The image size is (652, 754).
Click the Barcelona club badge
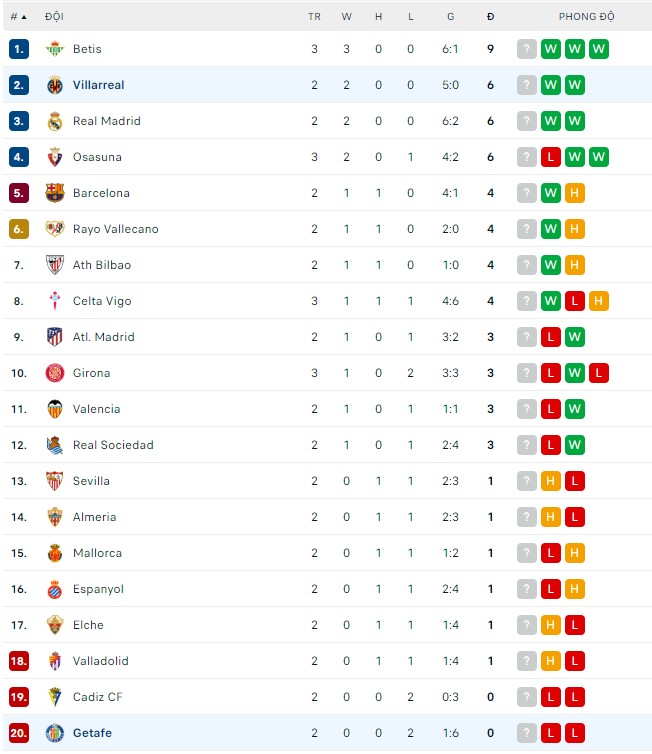coord(54,193)
